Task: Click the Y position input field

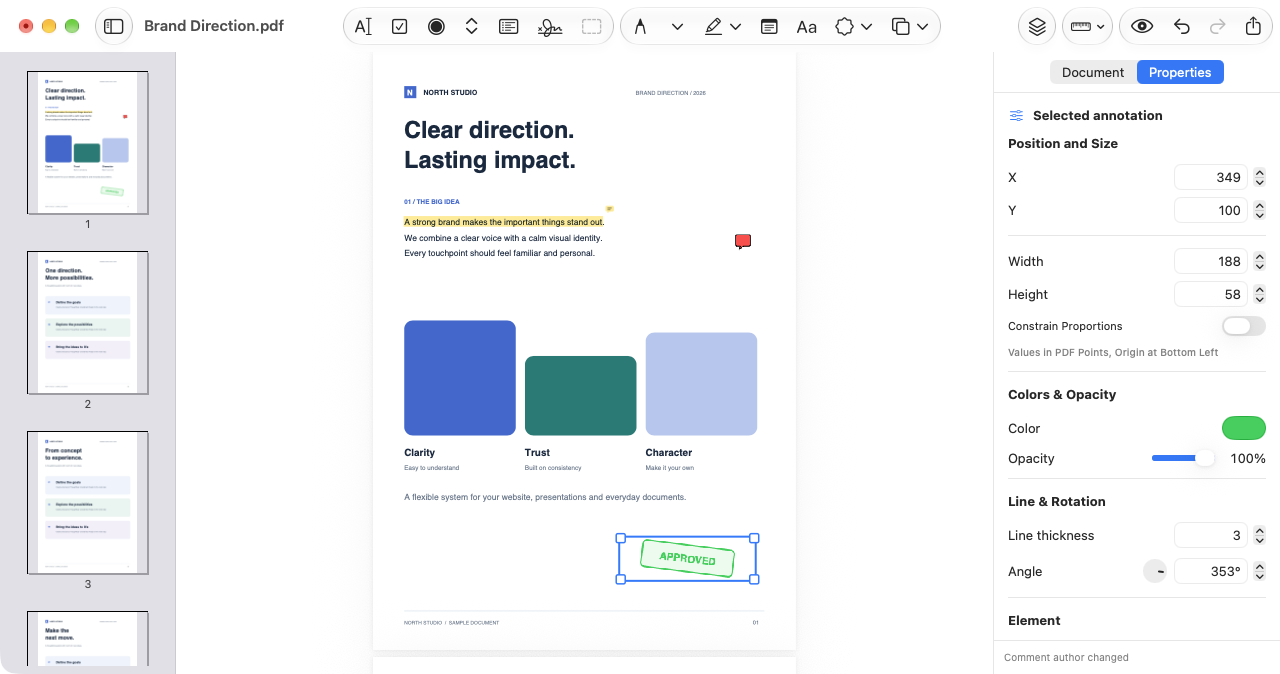Action: (x=1210, y=210)
